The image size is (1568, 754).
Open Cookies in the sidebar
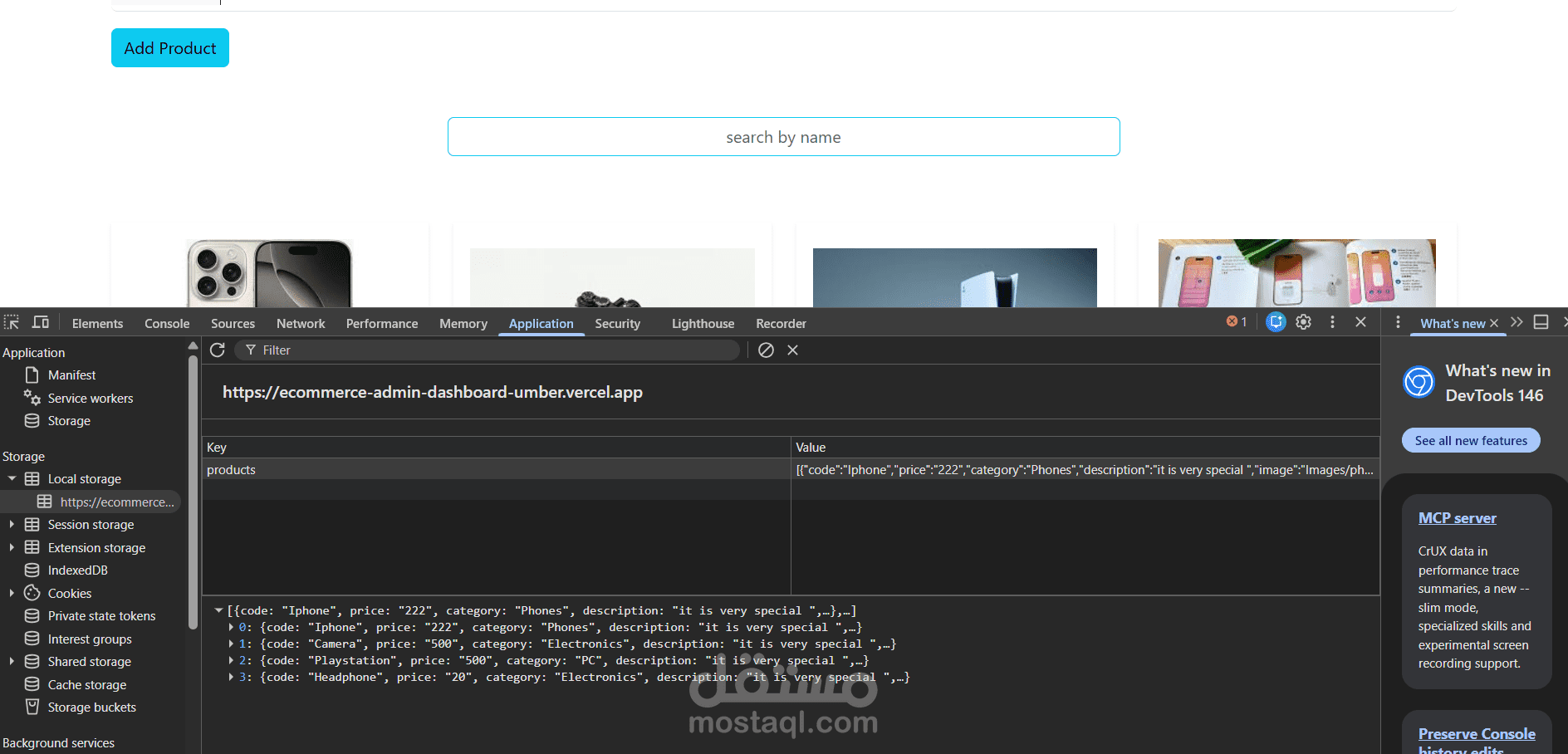pyautogui.click(x=69, y=594)
